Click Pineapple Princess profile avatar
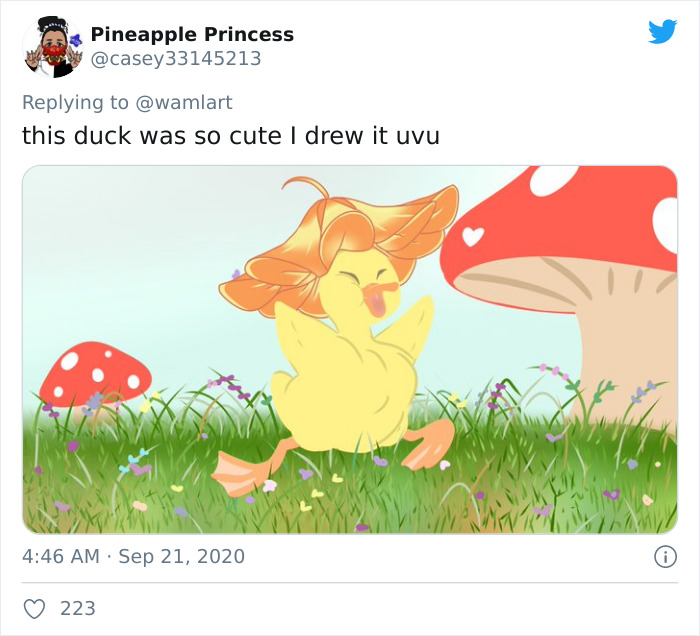700x636 pixels. (x=51, y=47)
